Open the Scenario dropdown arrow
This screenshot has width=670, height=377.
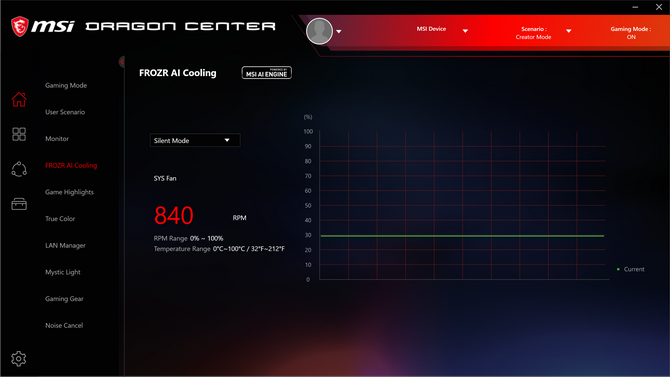[569, 31]
